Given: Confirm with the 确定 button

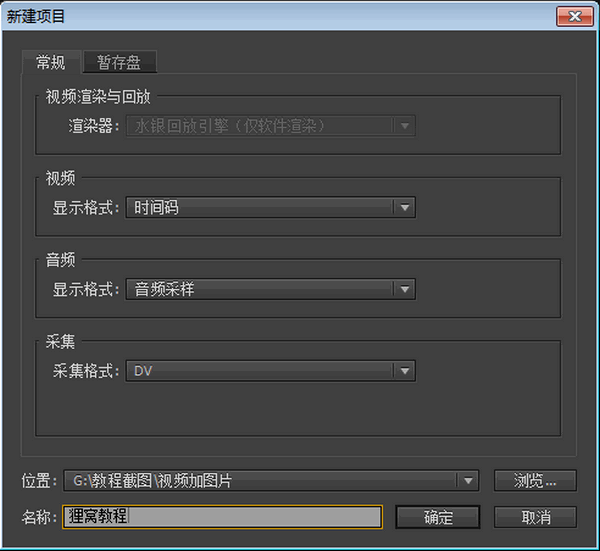Looking at the screenshot, I should [x=437, y=517].
